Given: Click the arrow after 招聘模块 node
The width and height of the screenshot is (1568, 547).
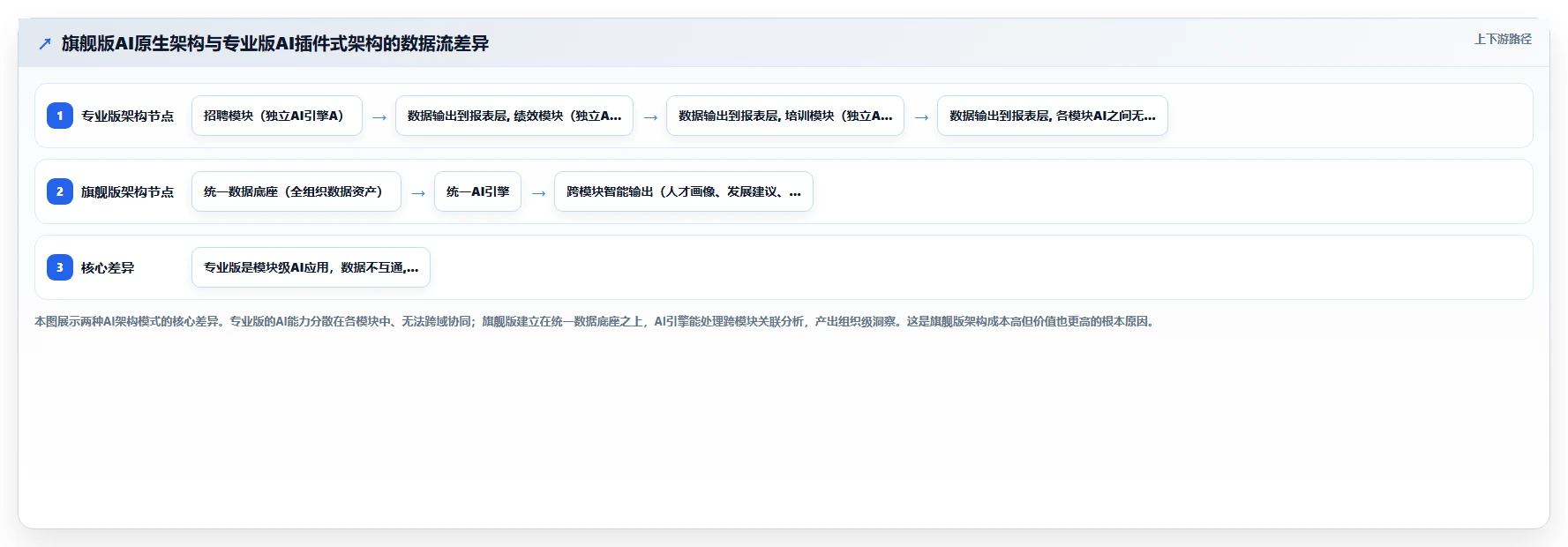Looking at the screenshot, I should 379,116.
